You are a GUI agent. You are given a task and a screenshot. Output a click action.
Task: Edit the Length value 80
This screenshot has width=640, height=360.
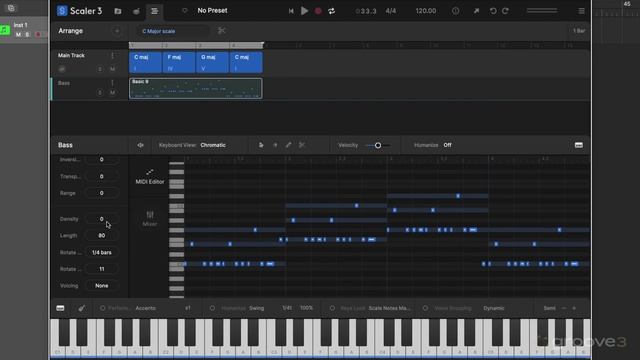pos(102,236)
